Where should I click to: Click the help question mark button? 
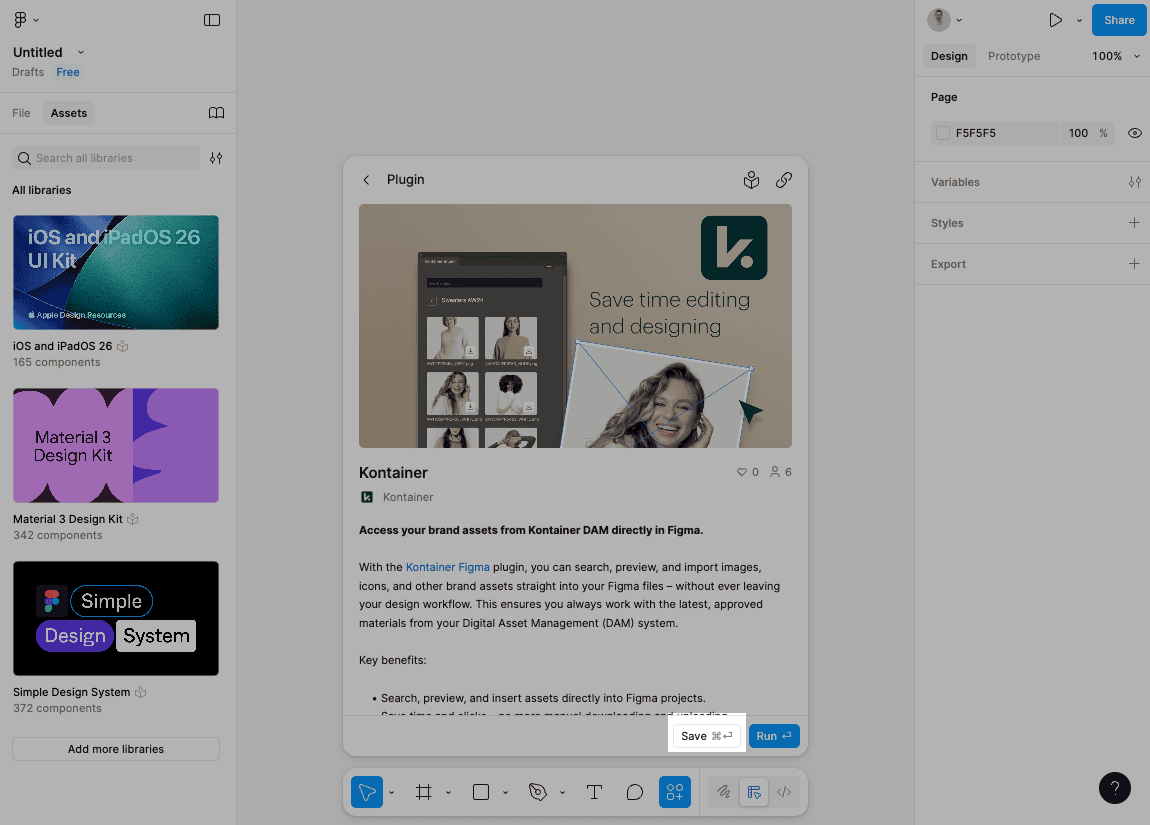pyautogui.click(x=1114, y=788)
